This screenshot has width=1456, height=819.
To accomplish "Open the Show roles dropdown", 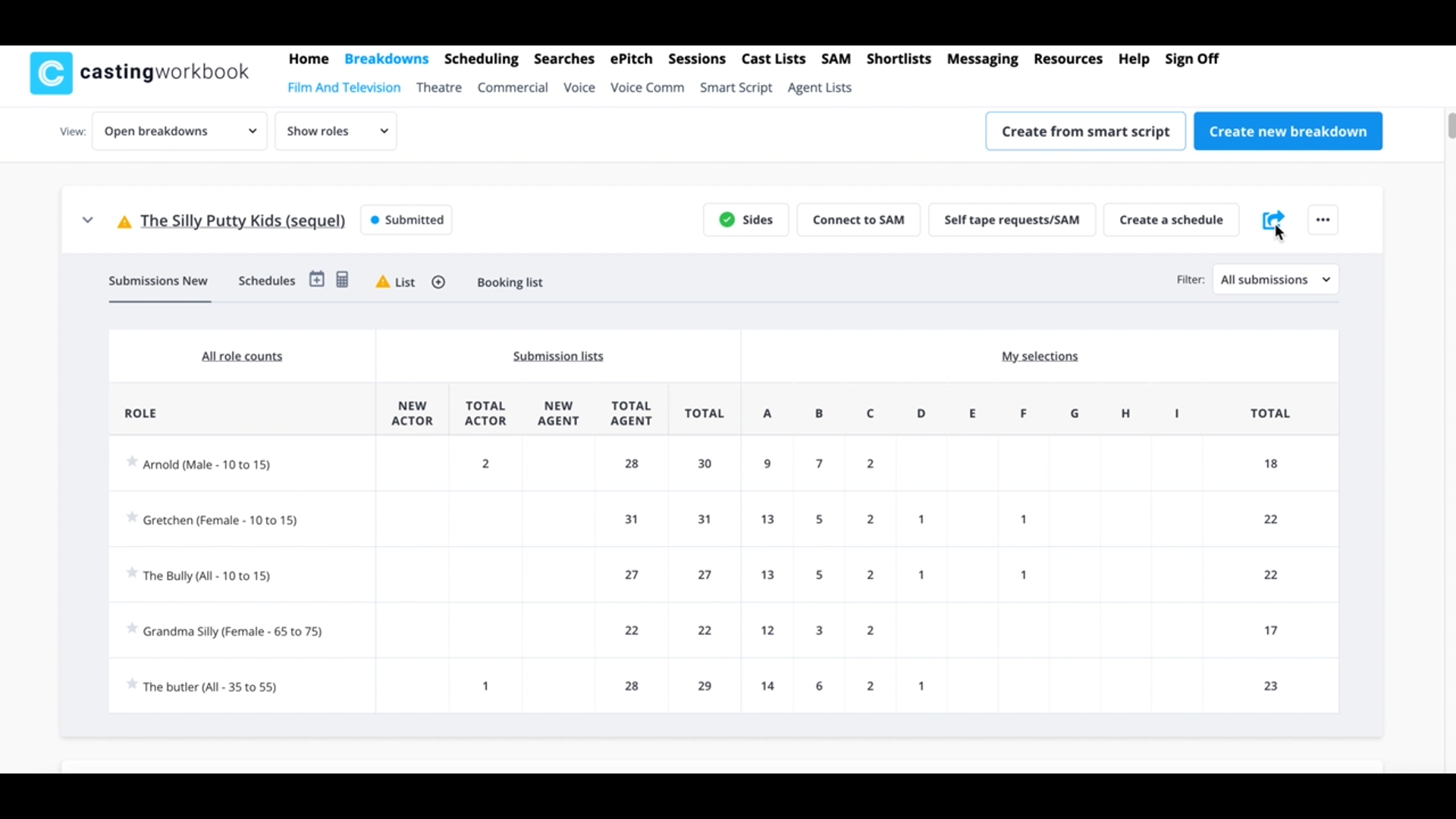I will [336, 131].
